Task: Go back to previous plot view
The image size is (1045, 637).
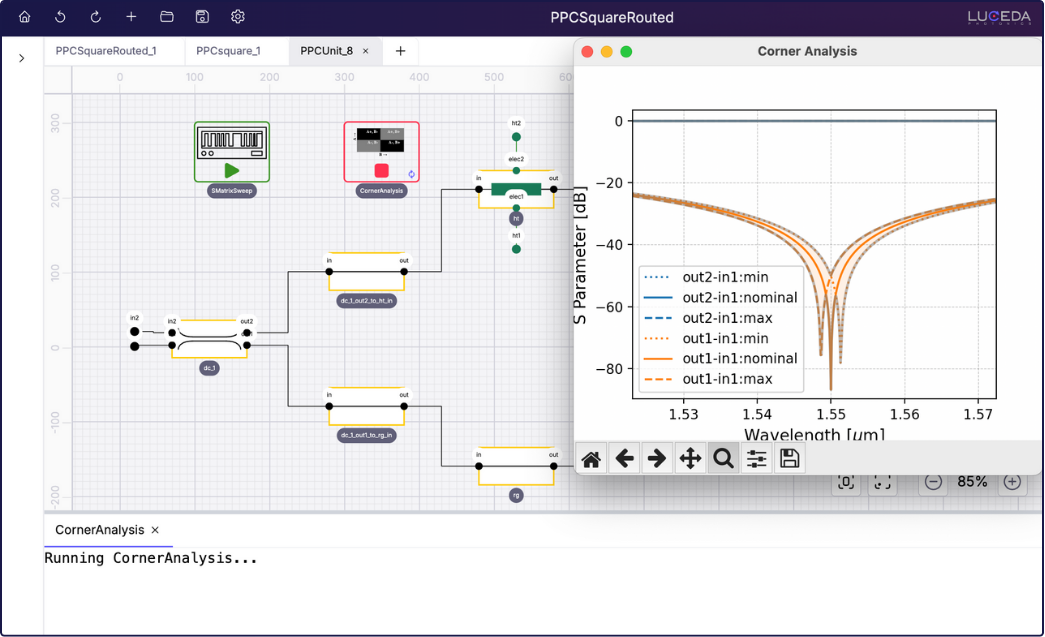Action: coord(624,459)
